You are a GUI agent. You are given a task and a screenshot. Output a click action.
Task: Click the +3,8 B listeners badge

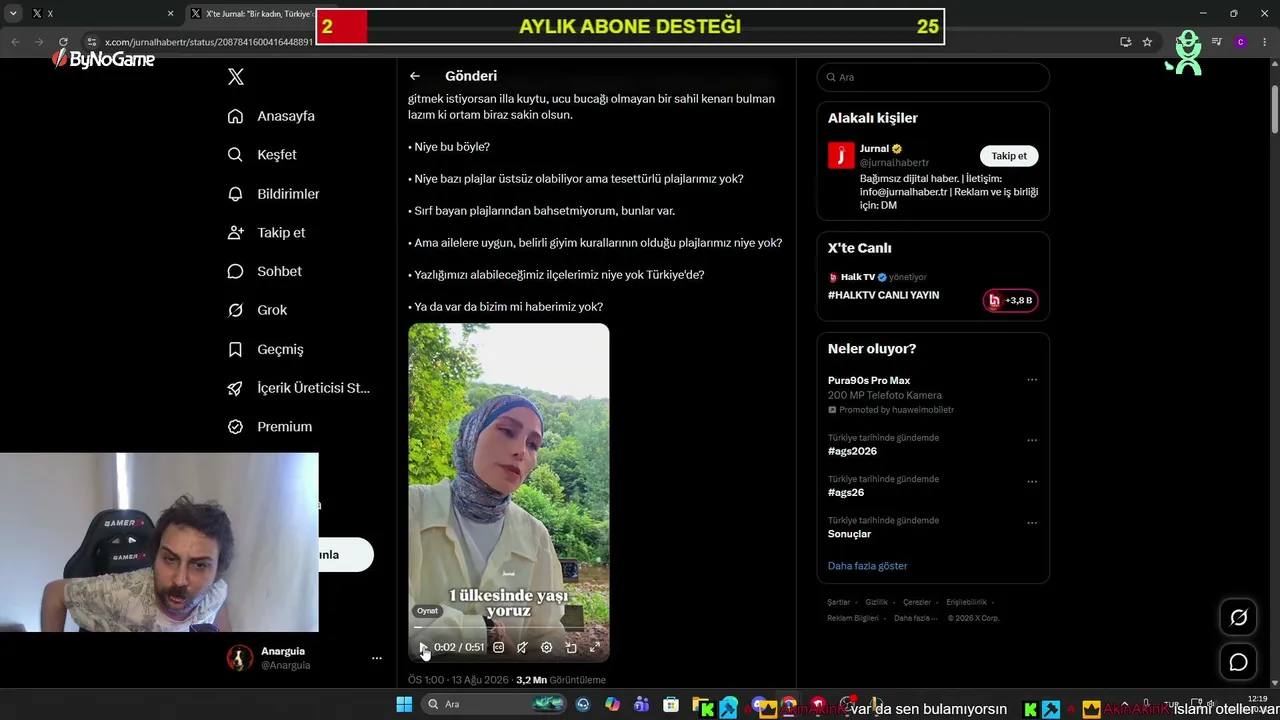1011,300
